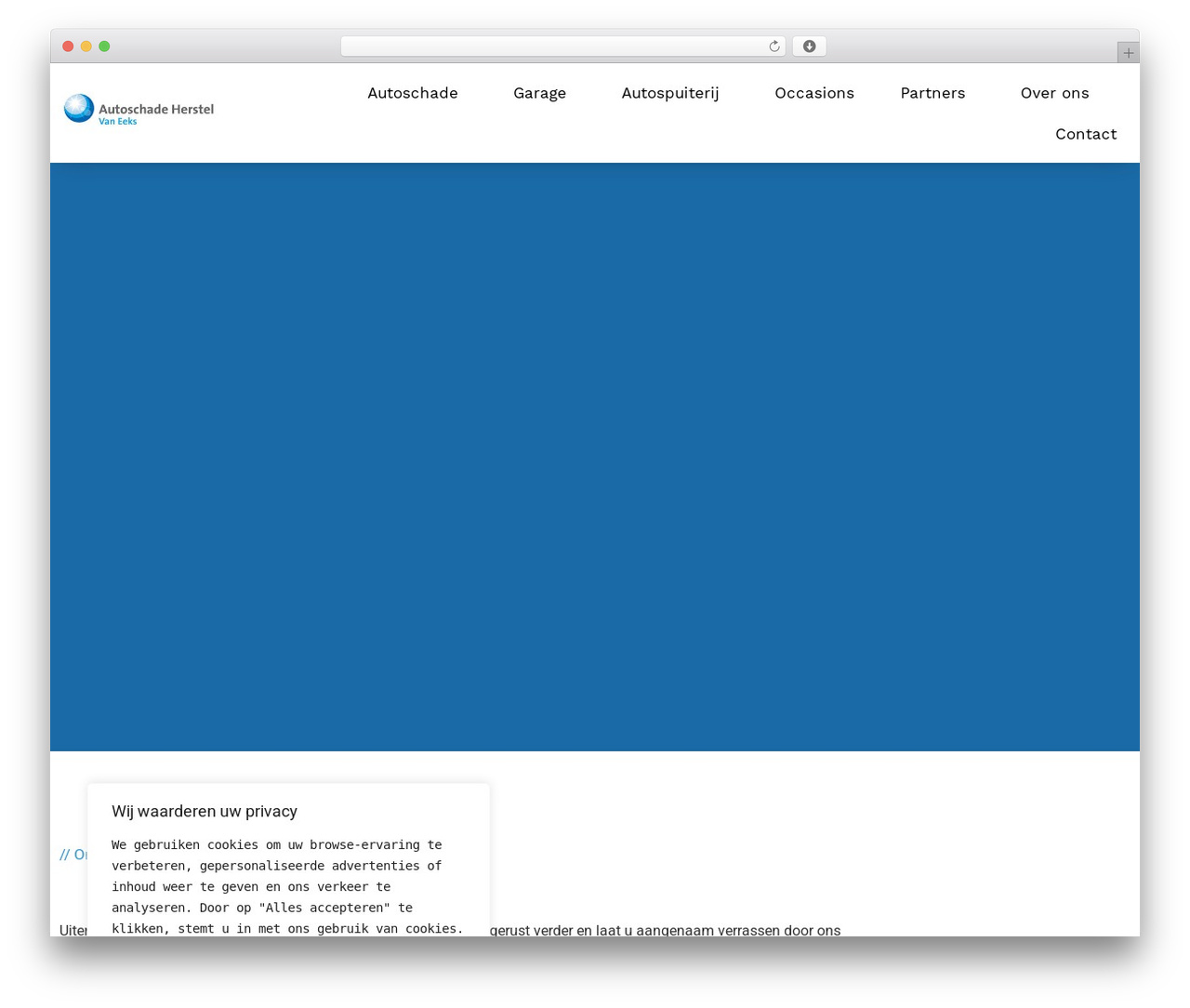Click the Autoschade Herstel Van Eeks logo
This screenshot has width=1190, height=1008.
tap(139, 110)
